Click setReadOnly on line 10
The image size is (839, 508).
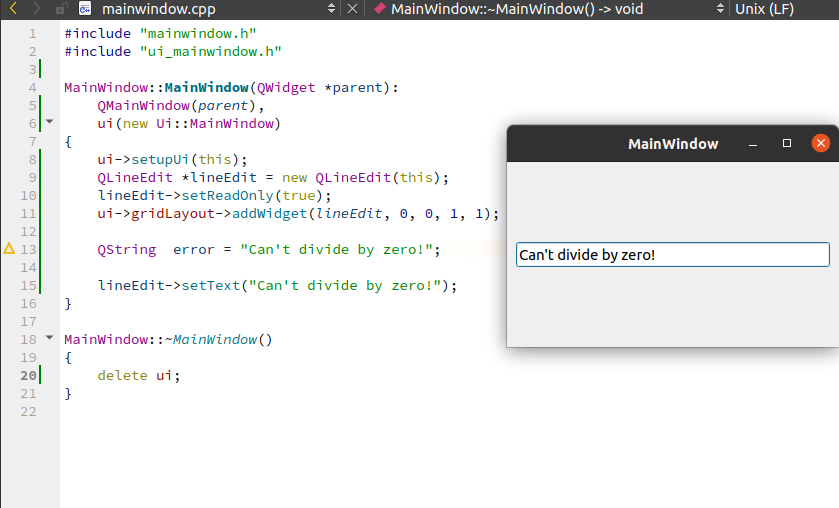click(x=227, y=195)
